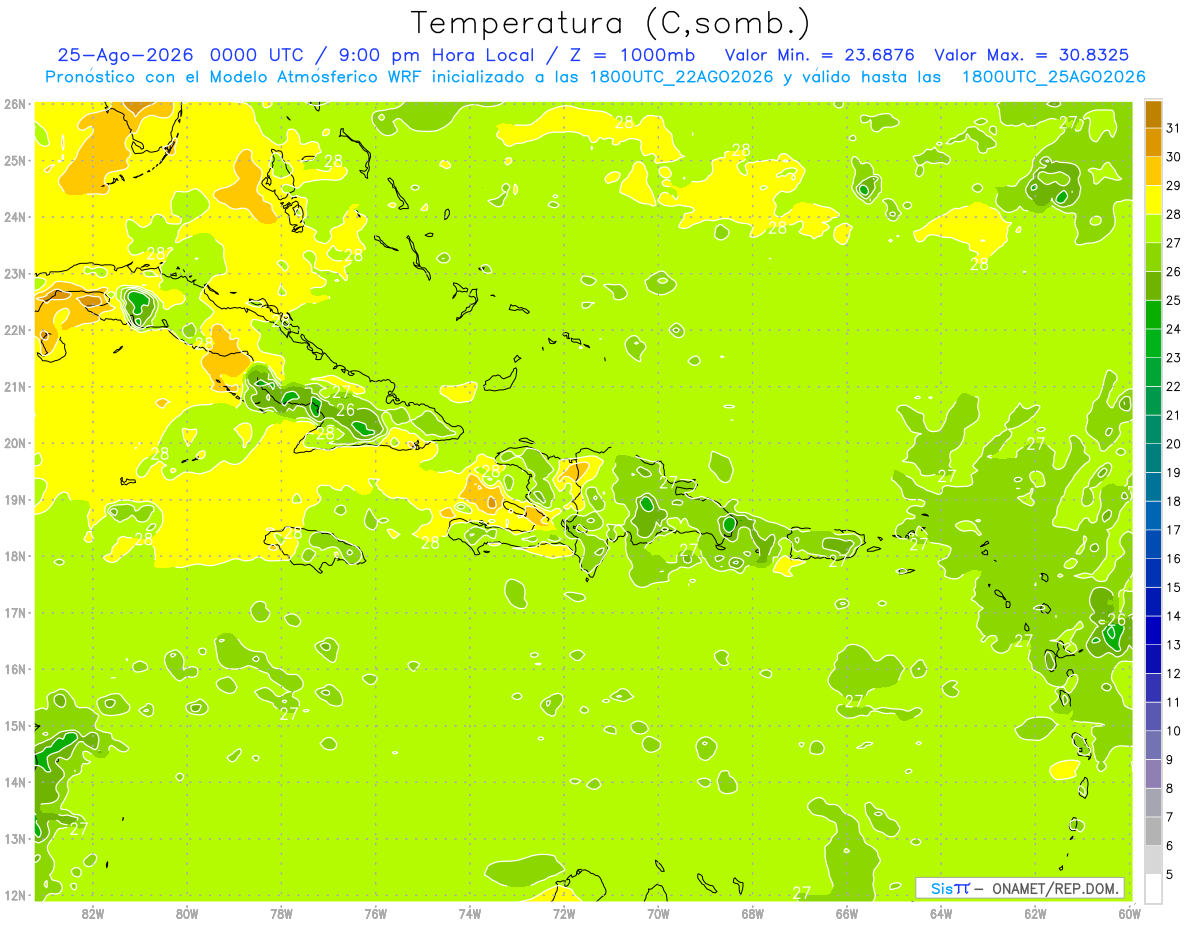Click the 60W longitude axis label

(x=1128, y=913)
